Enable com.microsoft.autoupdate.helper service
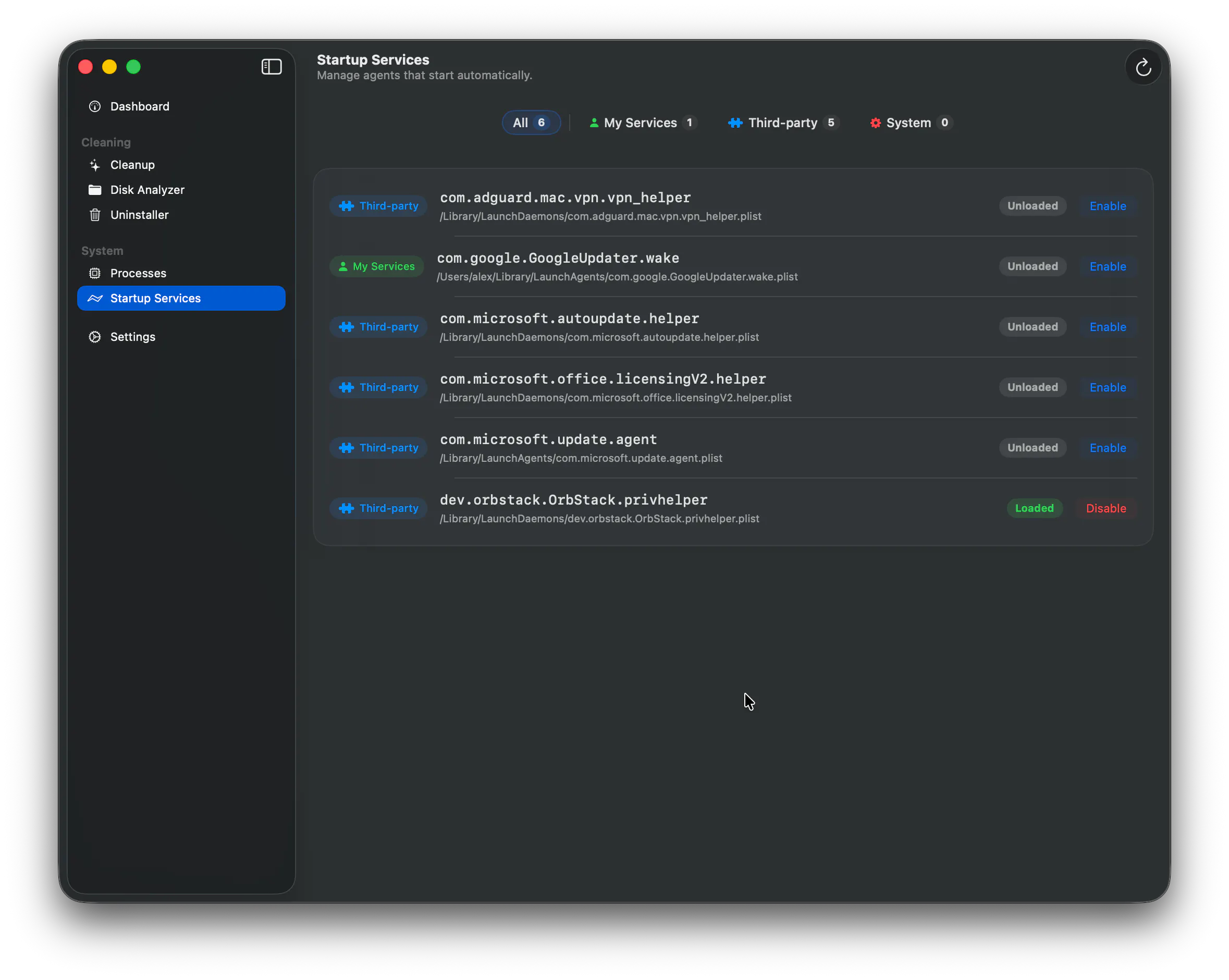Screen dimensions: 1229x980 pyautogui.click(x=1107, y=327)
